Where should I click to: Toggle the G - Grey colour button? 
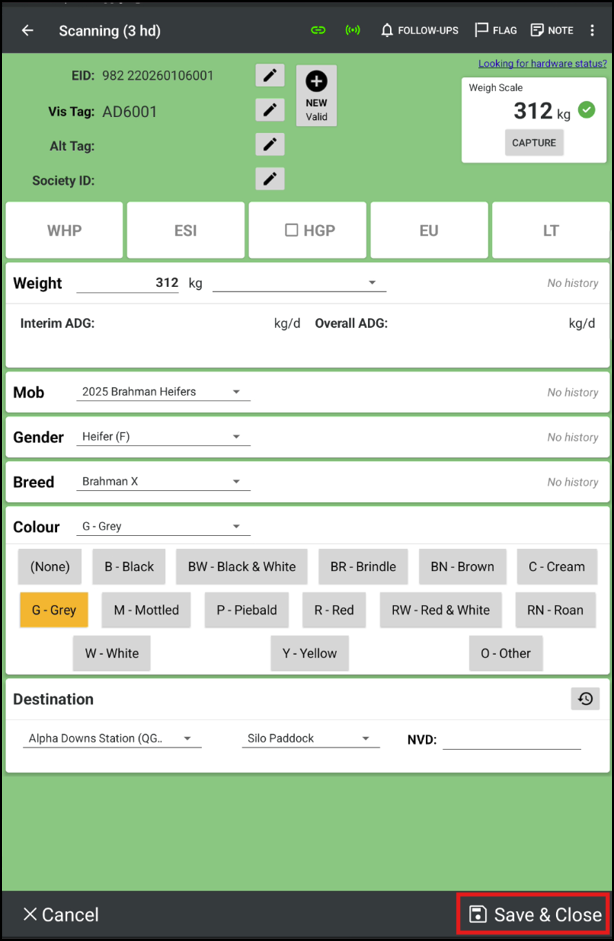tap(54, 610)
